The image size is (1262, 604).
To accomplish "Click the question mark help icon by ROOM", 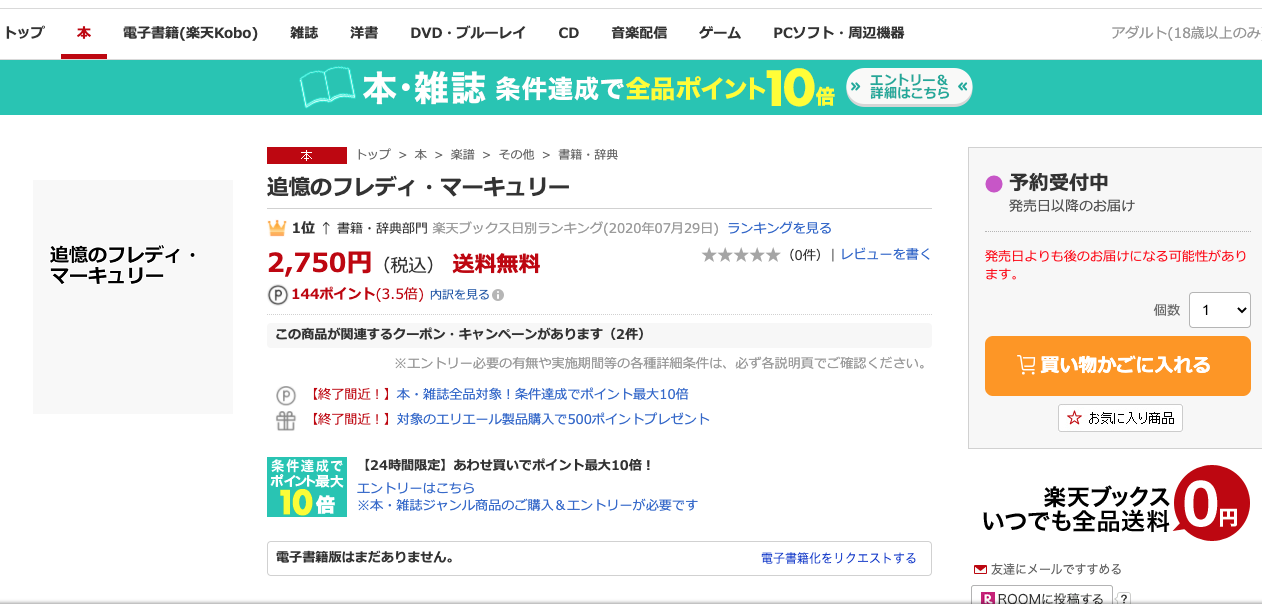I will click(1124, 599).
